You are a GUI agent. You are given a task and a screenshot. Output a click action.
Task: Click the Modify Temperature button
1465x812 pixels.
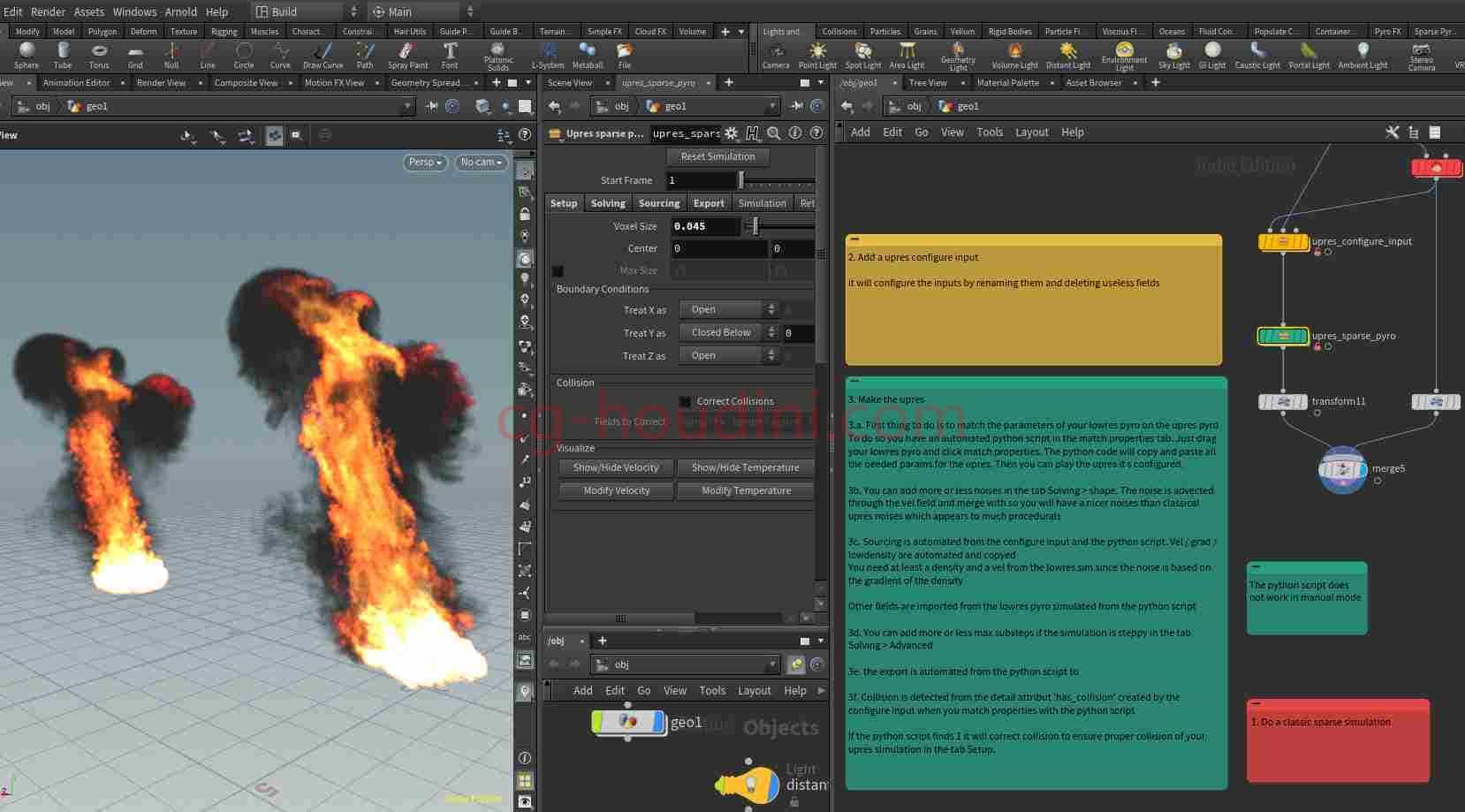tap(745, 490)
